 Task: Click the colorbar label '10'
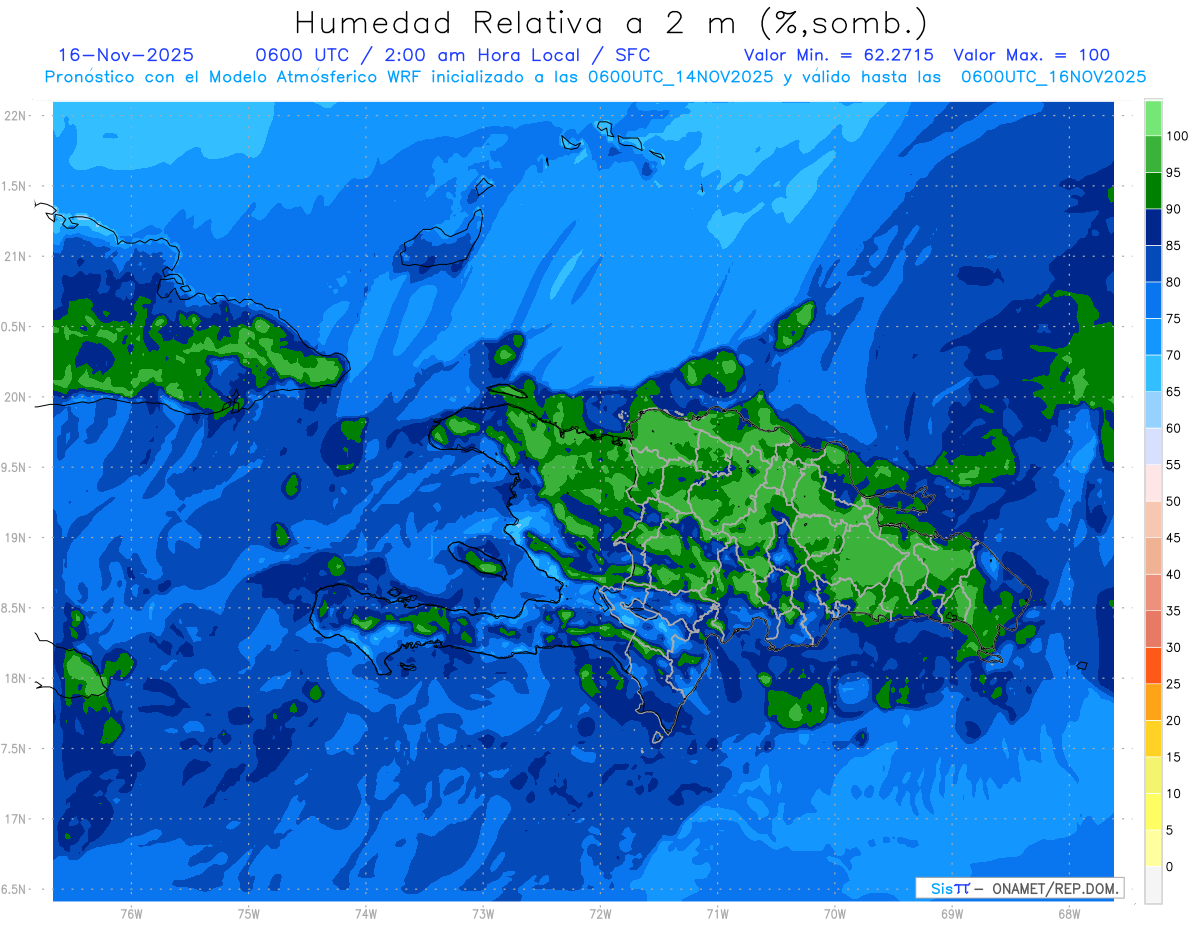coord(1173,793)
